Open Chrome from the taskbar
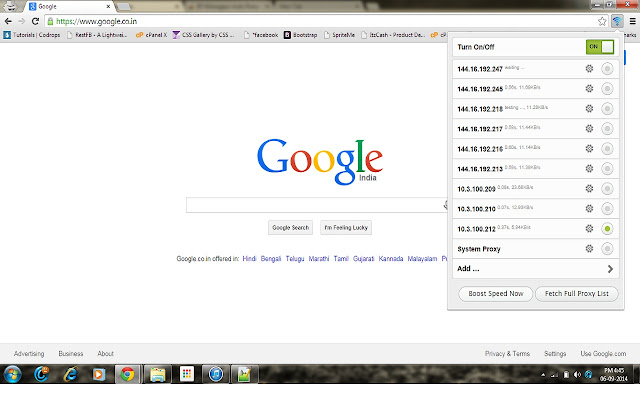The height and width of the screenshot is (400, 640). pyautogui.click(x=127, y=374)
